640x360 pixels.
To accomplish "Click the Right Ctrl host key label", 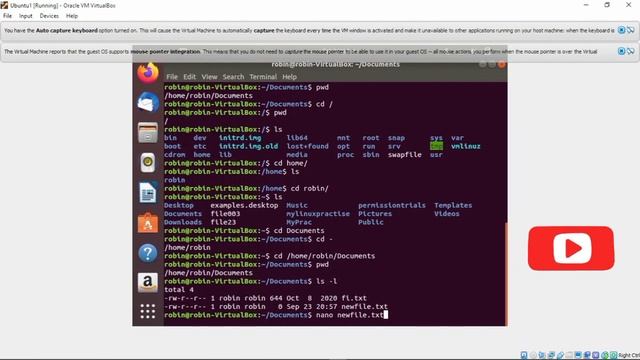I will (x=629, y=355).
